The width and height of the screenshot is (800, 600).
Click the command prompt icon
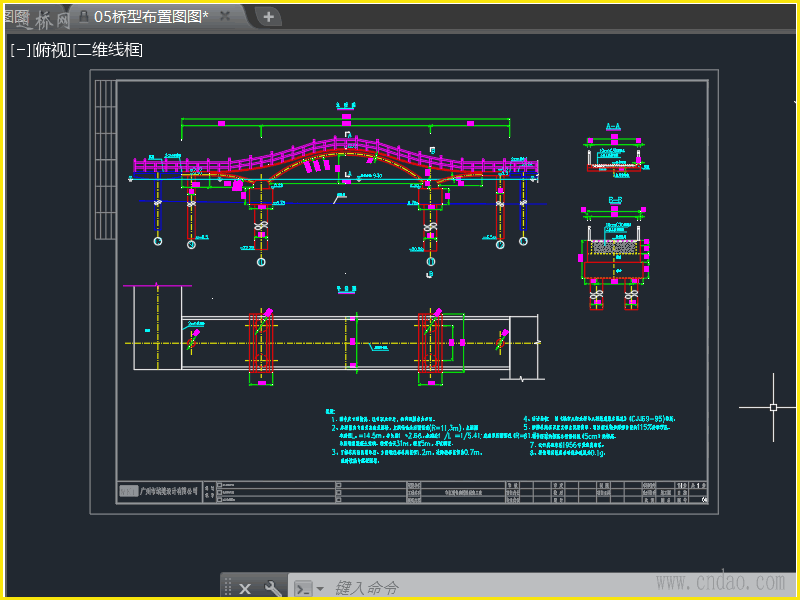click(x=303, y=588)
